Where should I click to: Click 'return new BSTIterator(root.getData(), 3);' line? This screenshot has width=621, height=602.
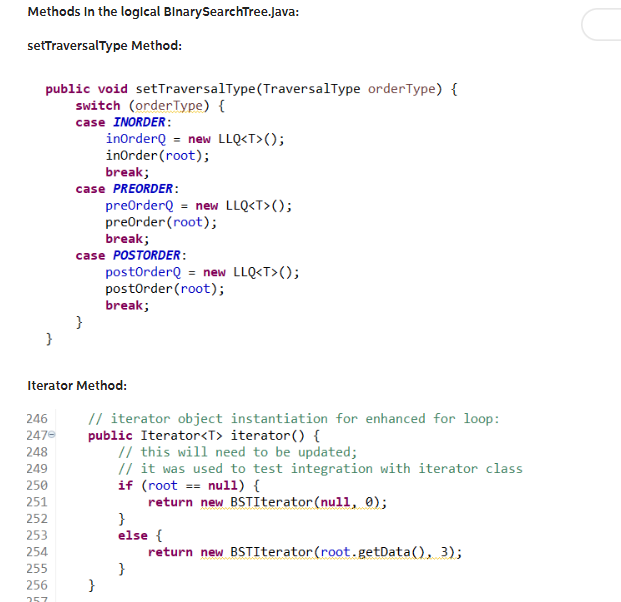pos(305,552)
